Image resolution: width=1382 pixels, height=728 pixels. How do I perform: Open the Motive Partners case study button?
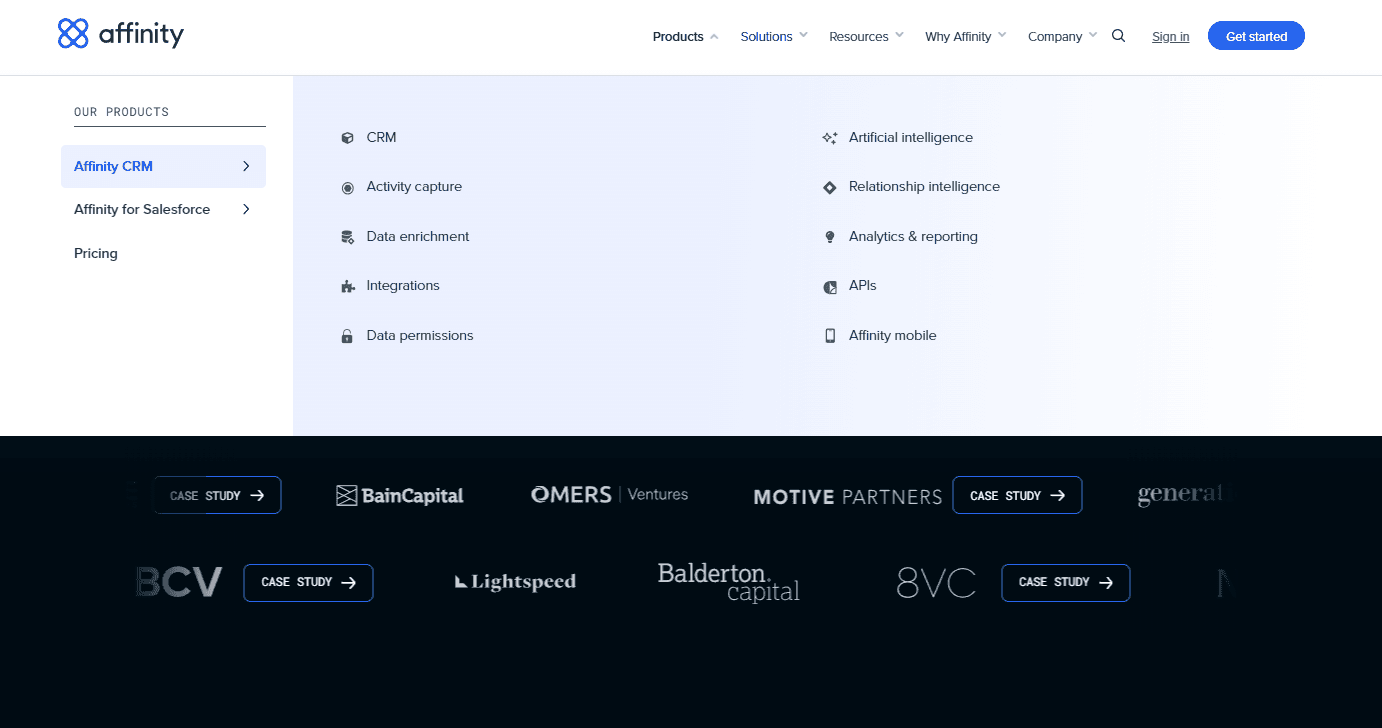[1017, 495]
